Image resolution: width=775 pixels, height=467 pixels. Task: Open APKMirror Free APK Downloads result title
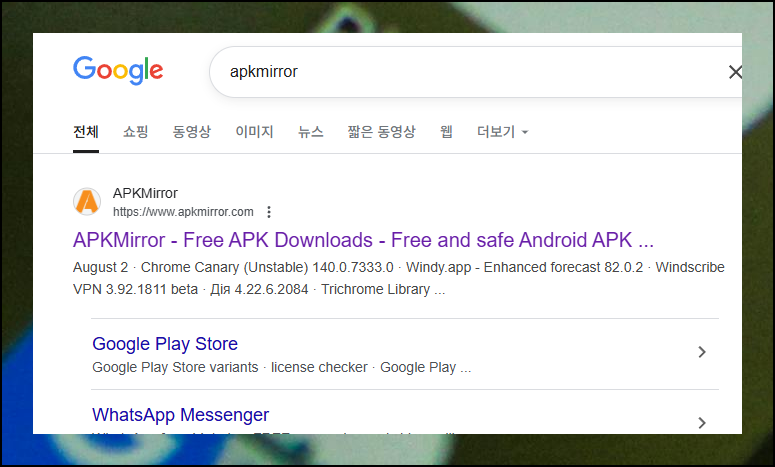[363, 240]
